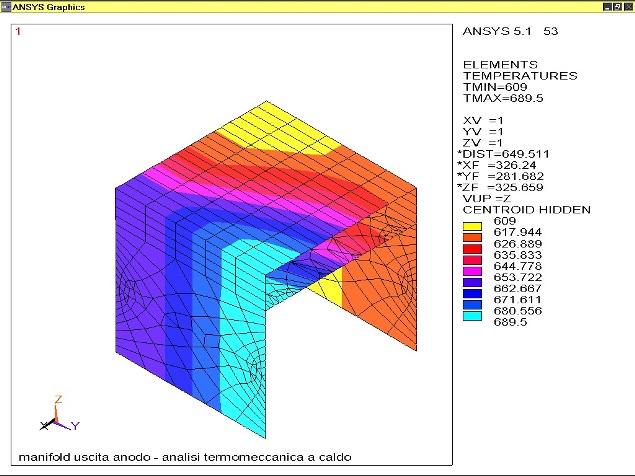Click the YV =1 view vector text

(483, 132)
